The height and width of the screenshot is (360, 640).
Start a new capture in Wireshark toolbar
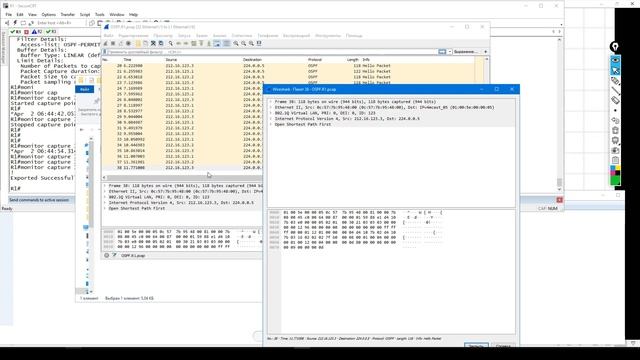point(106,43)
